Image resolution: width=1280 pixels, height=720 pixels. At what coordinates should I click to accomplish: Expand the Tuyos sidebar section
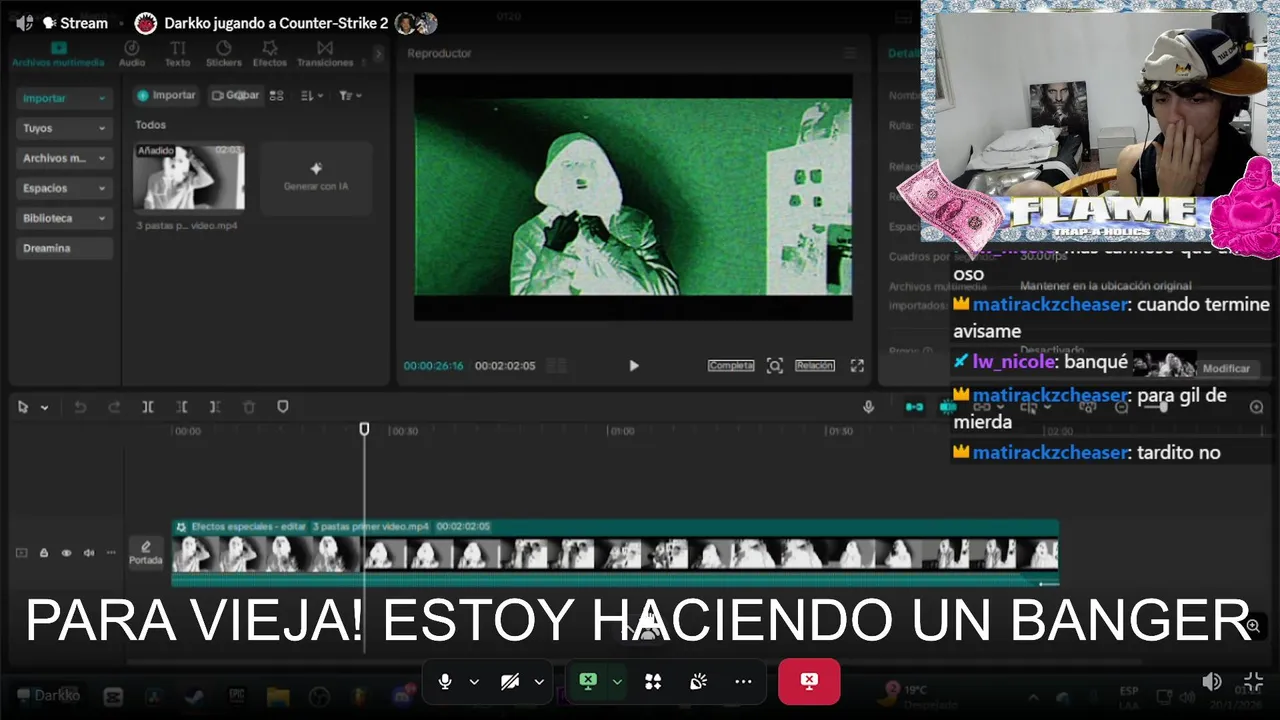[x=64, y=128]
